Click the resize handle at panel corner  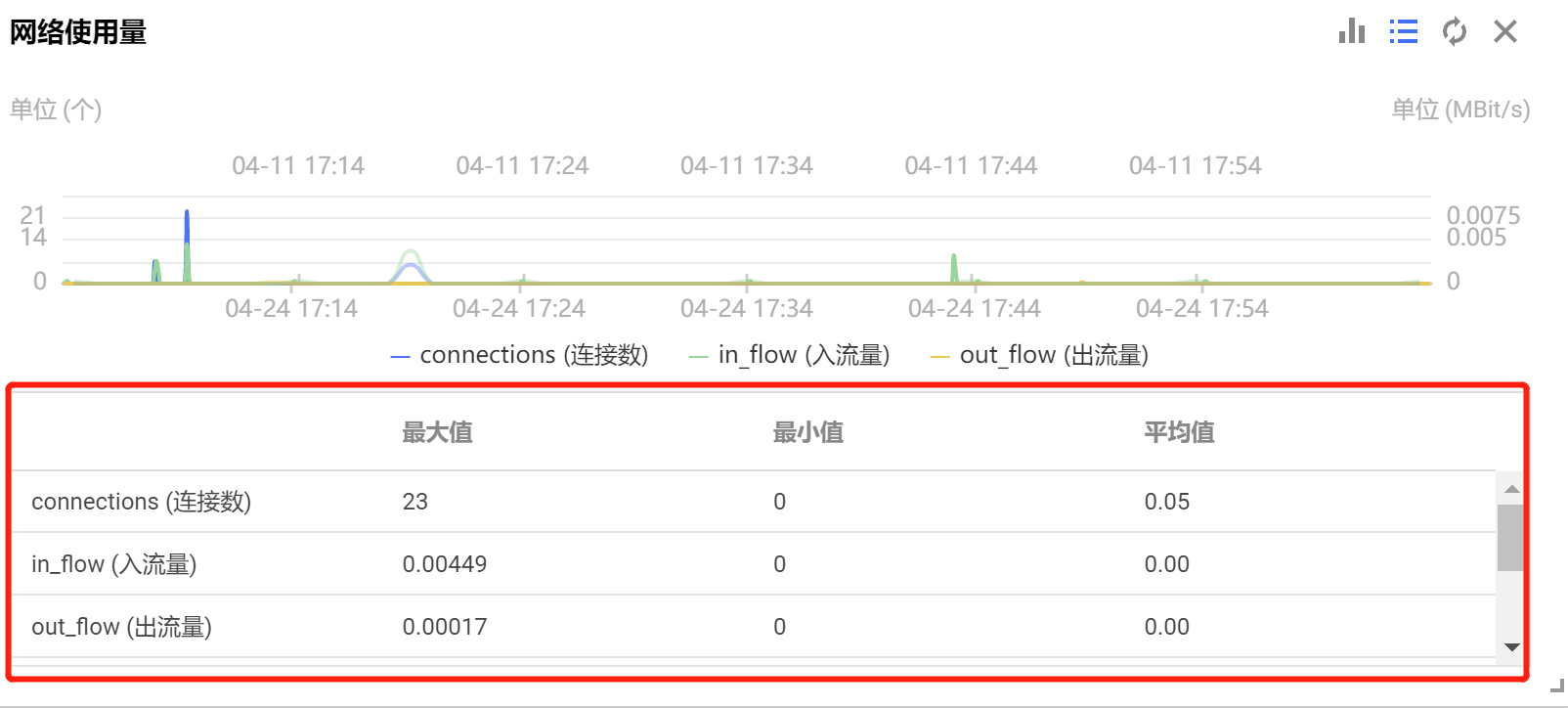coord(1557,686)
